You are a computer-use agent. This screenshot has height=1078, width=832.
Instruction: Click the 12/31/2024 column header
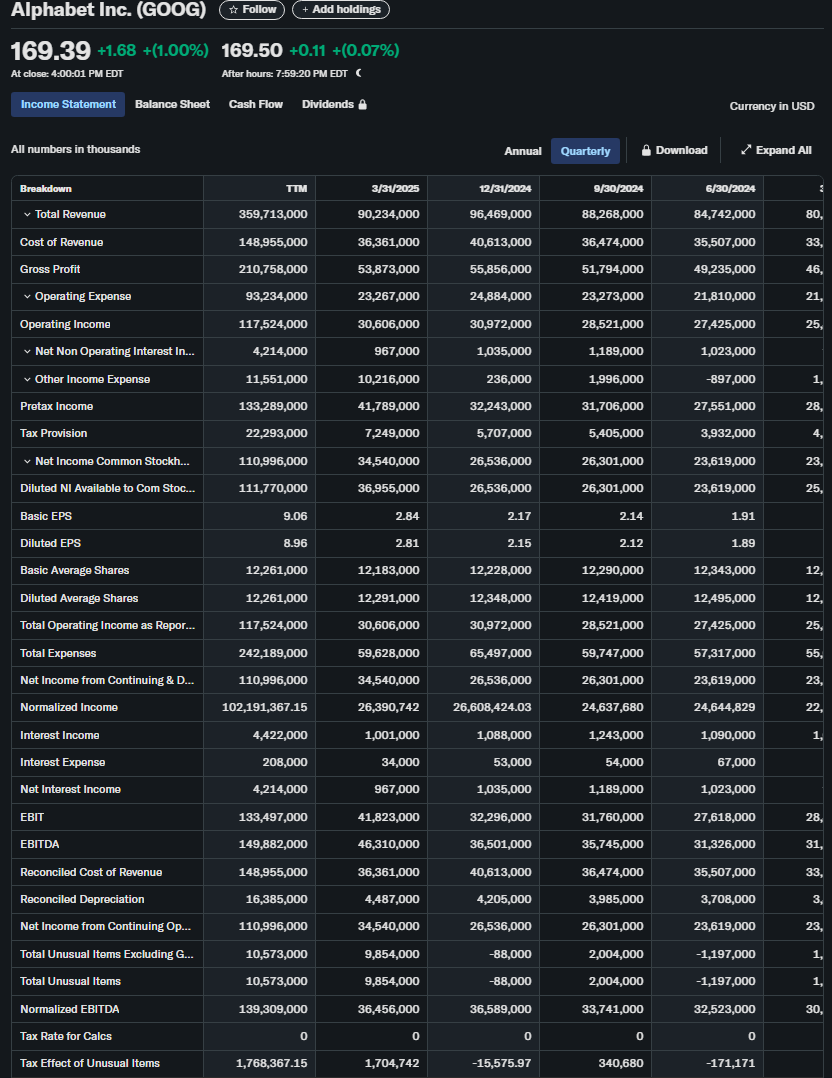pos(505,188)
